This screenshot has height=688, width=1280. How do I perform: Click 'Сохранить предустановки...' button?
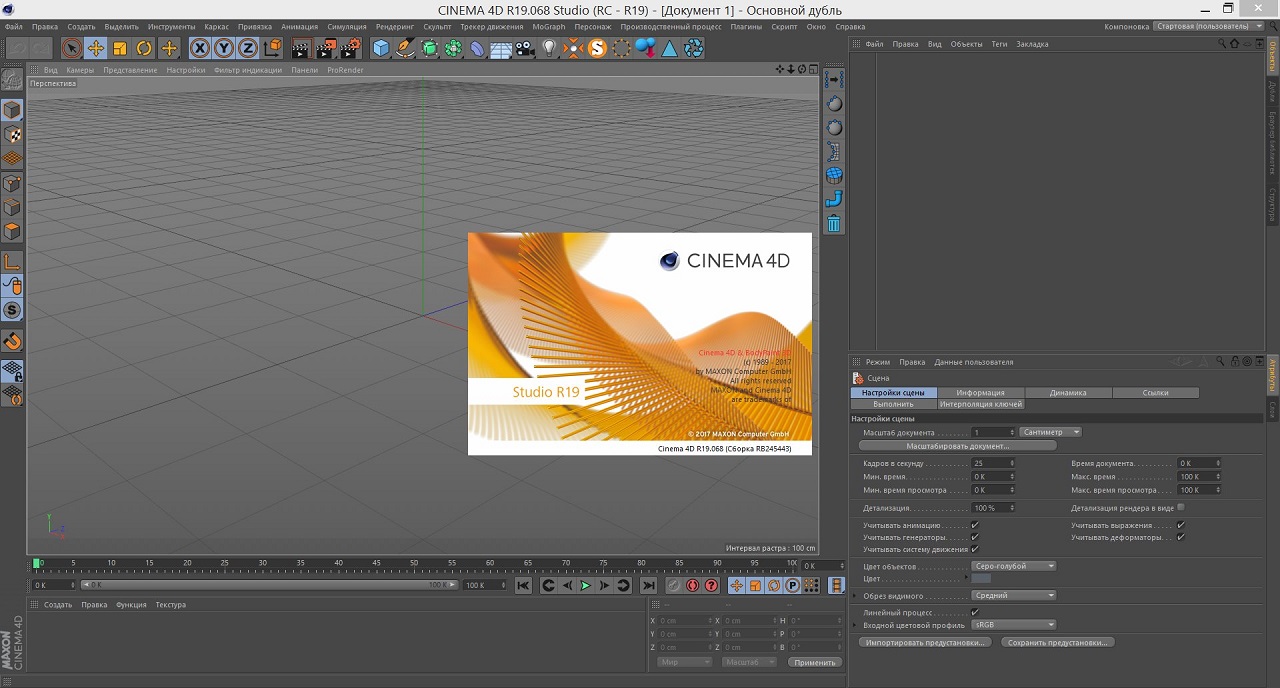[x=1057, y=643]
